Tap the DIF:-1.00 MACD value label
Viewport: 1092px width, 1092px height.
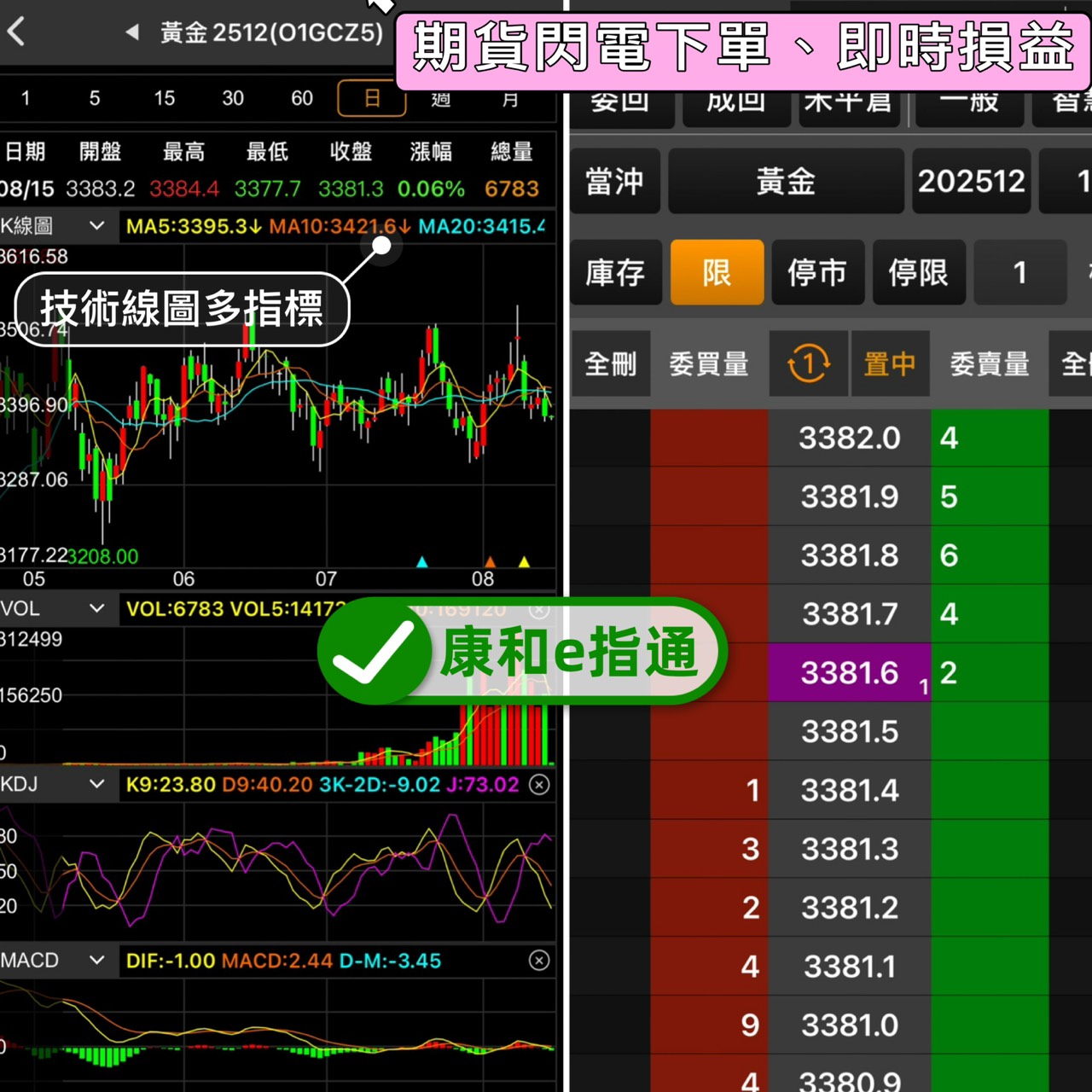(x=171, y=961)
